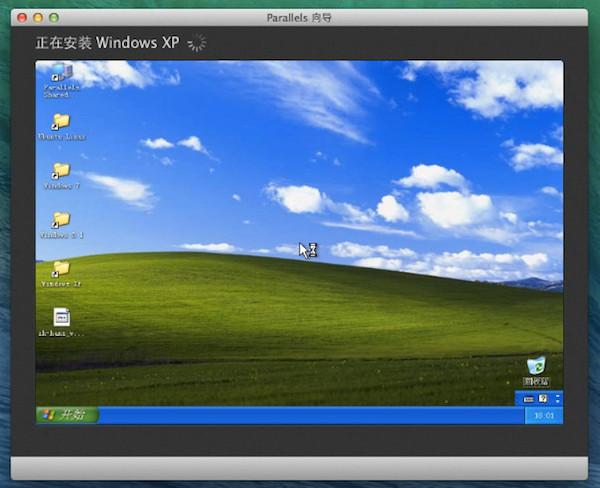Click the taskbar clock in the system tray
Screen dimensions: 600x488
click(544, 415)
